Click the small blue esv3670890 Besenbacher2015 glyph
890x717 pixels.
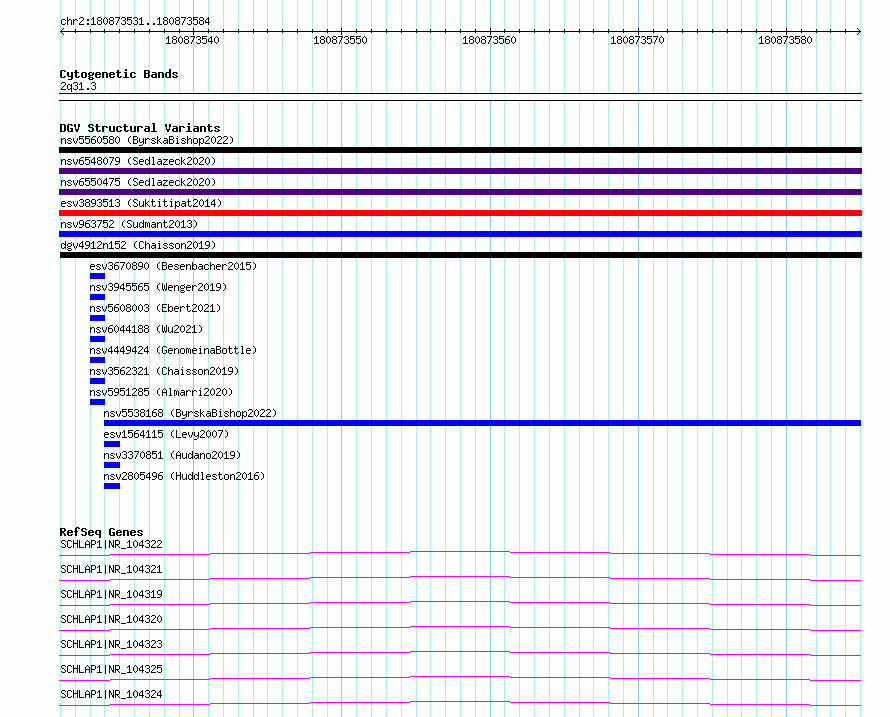(x=97, y=276)
